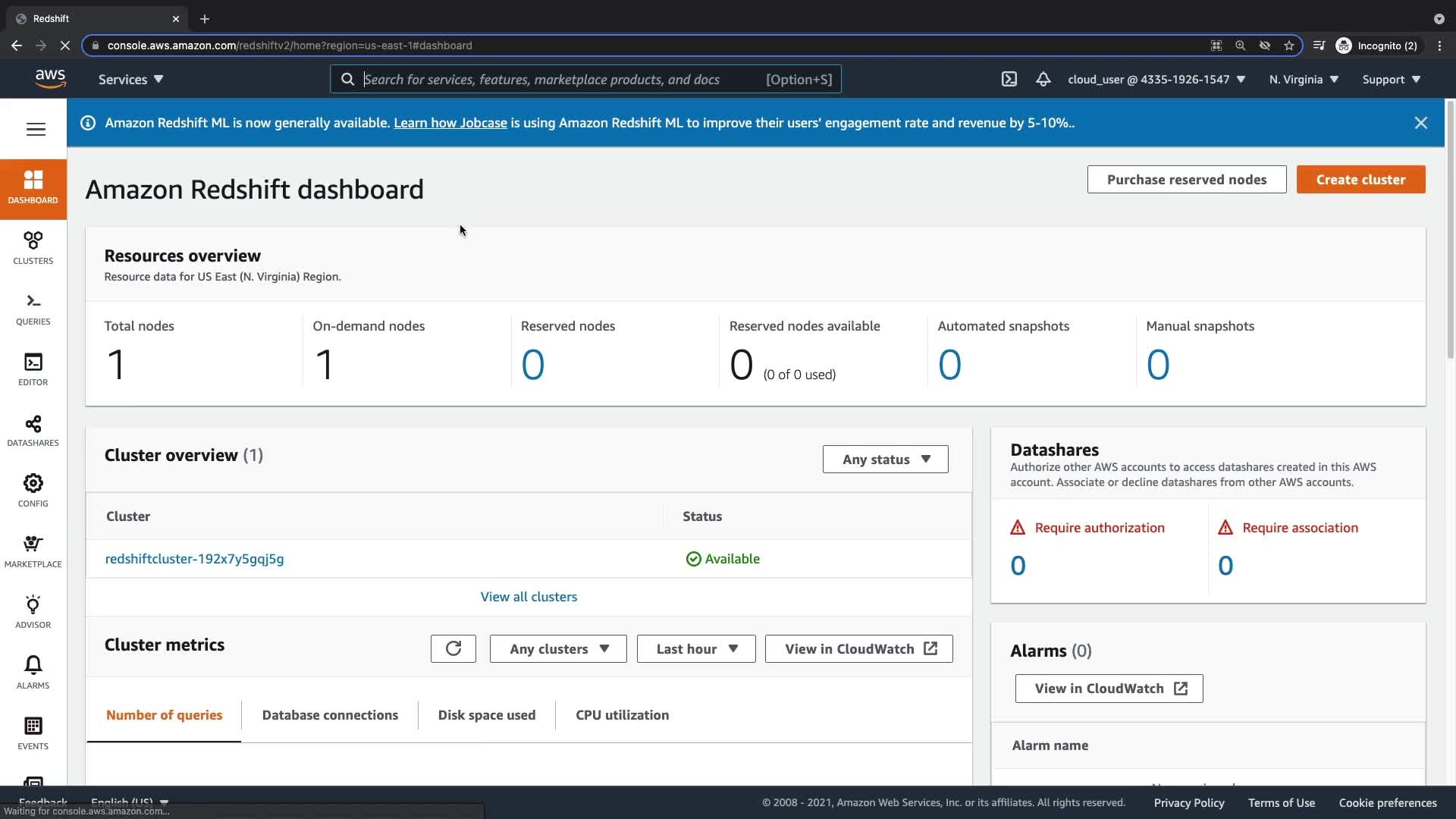Open the N. Virginia region menu

click(x=1303, y=80)
